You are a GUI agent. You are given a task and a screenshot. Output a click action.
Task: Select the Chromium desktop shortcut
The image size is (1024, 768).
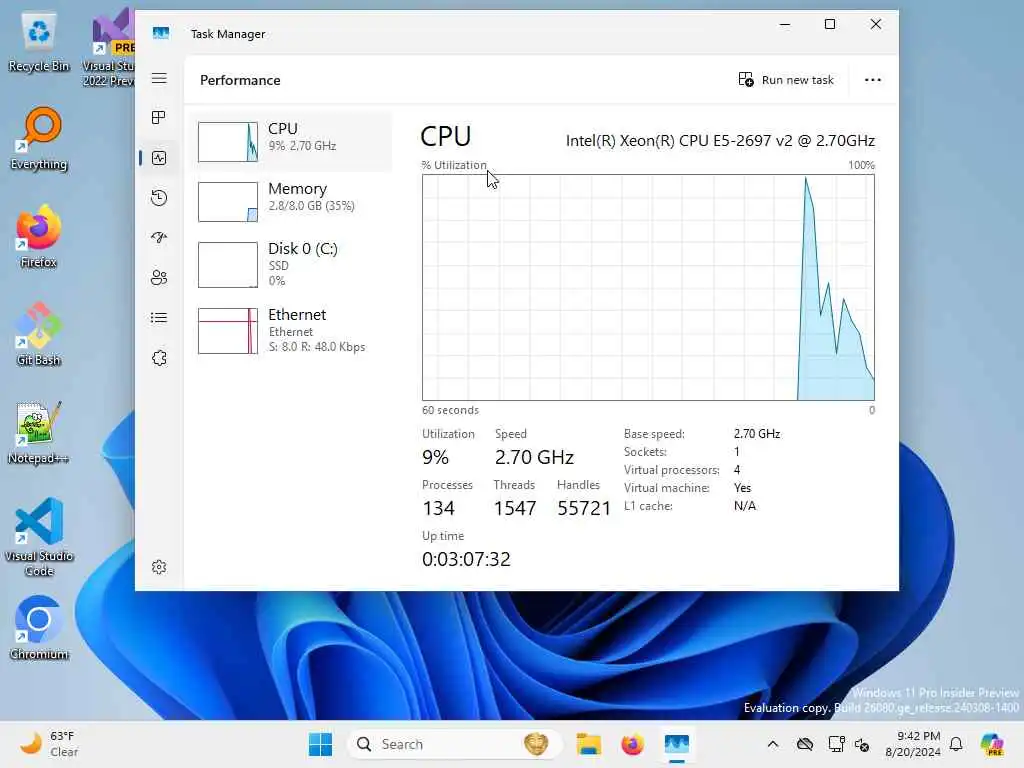[x=39, y=628]
